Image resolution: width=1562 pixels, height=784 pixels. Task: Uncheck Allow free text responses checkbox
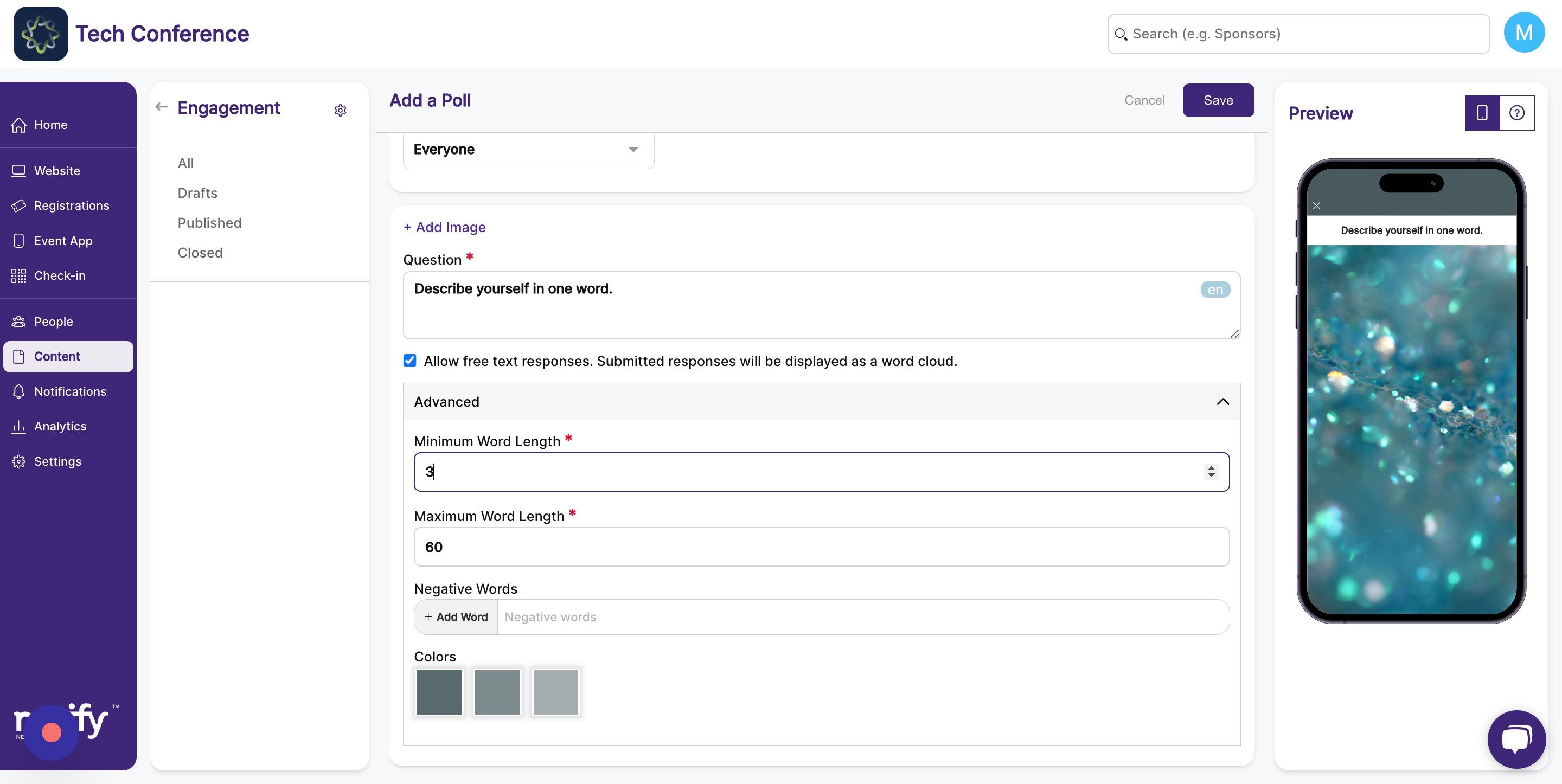coord(410,361)
